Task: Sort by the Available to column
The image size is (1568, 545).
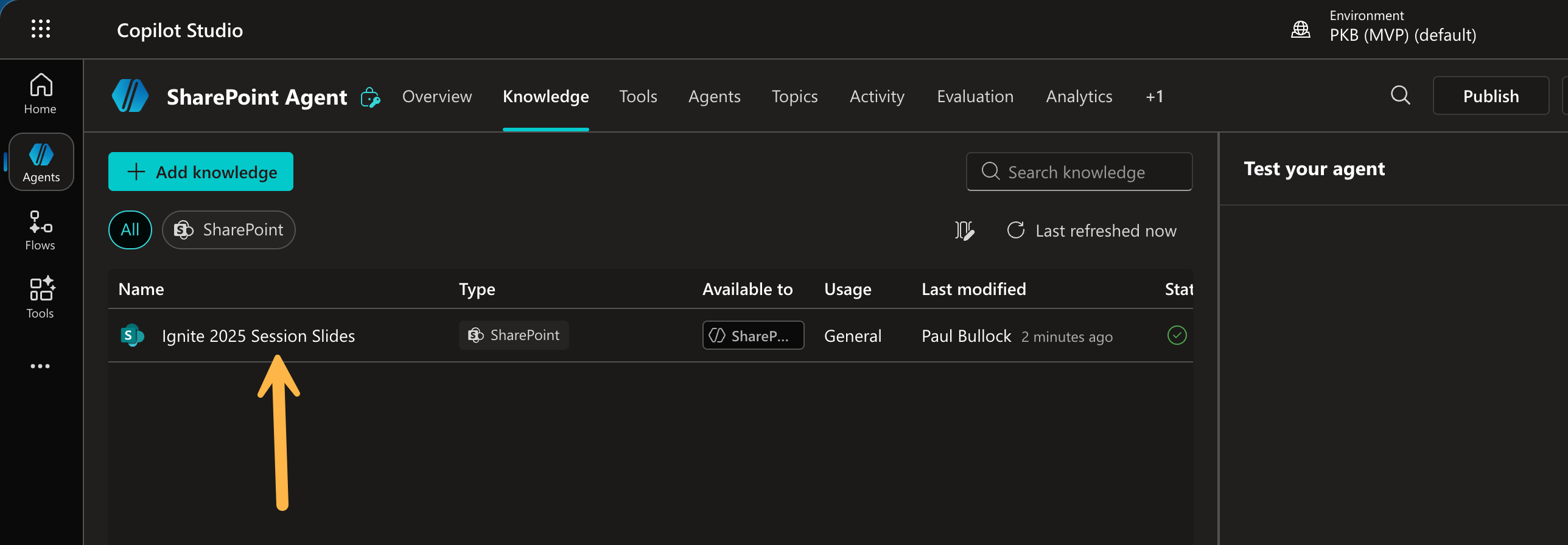Action: click(x=747, y=289)
